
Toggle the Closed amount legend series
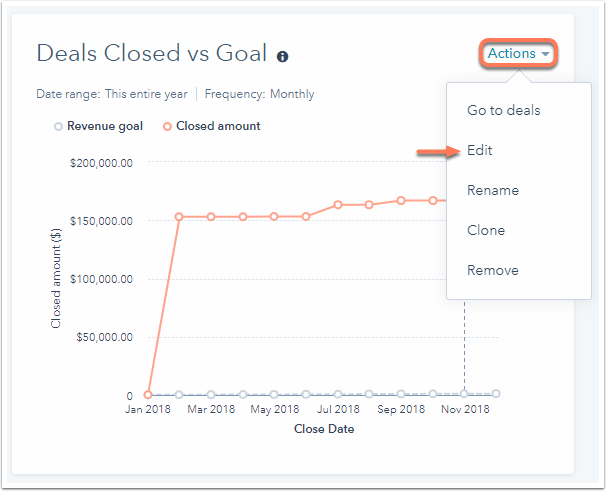[217, 126]
